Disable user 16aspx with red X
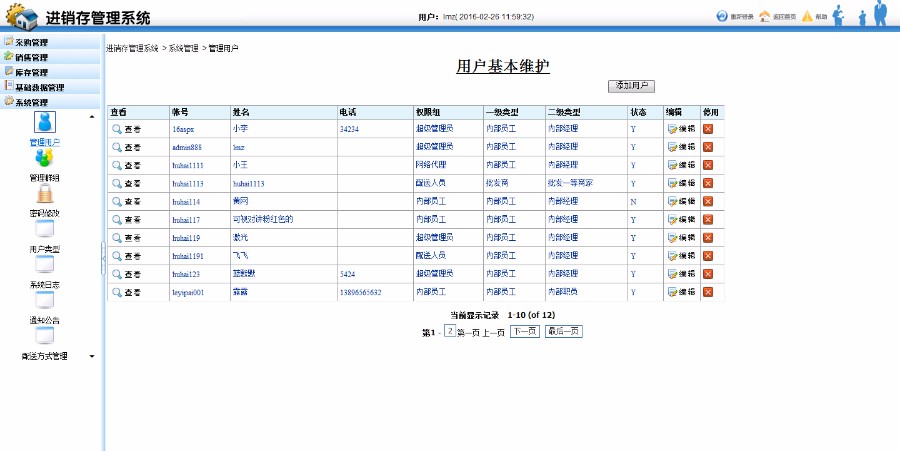The image size is (900, 451). point(708,129)
